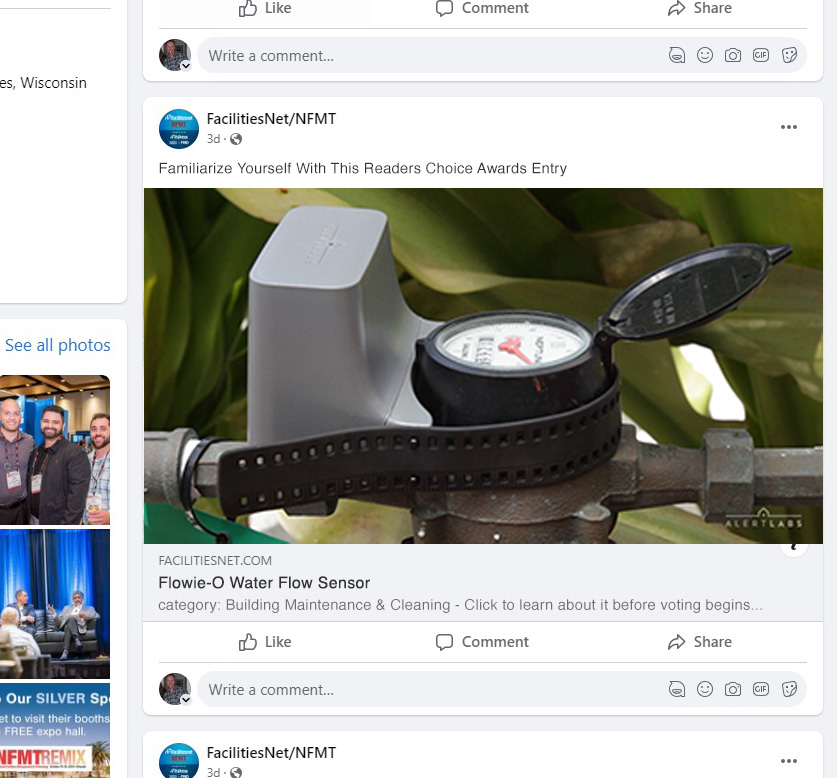Share the post above the Flowie-O post
This screenshot has height=778, width=837.
tap(699, 9)
